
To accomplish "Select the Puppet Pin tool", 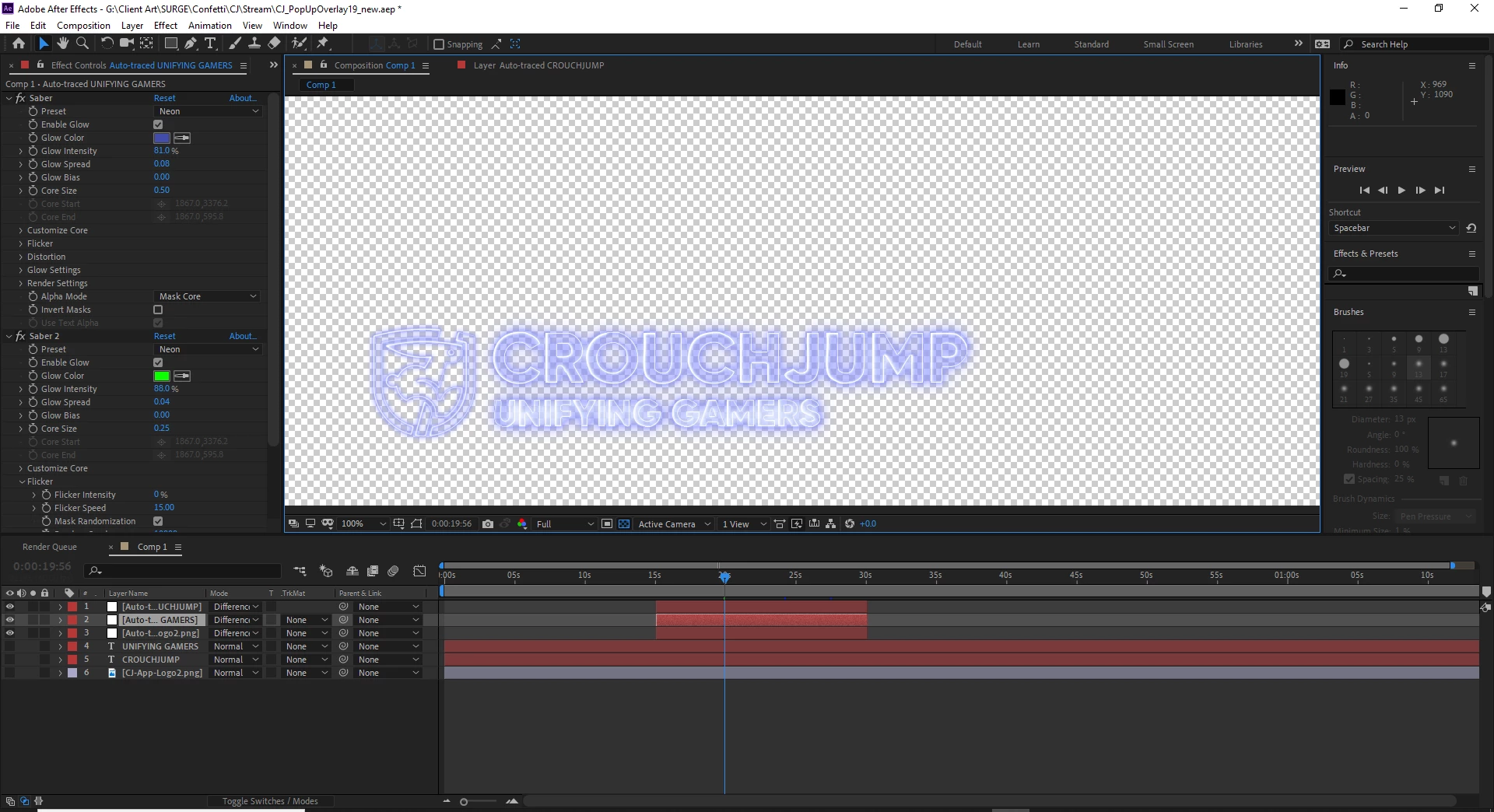I will (x=323, y=44).
